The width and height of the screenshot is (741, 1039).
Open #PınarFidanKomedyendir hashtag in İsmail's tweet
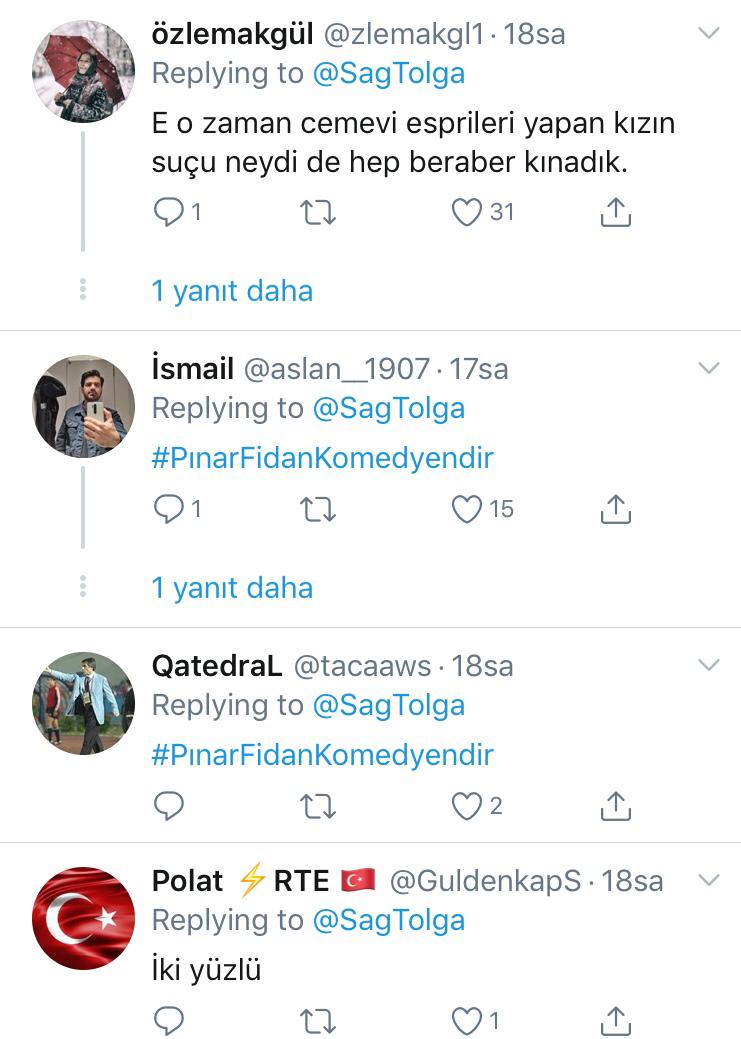322,458
